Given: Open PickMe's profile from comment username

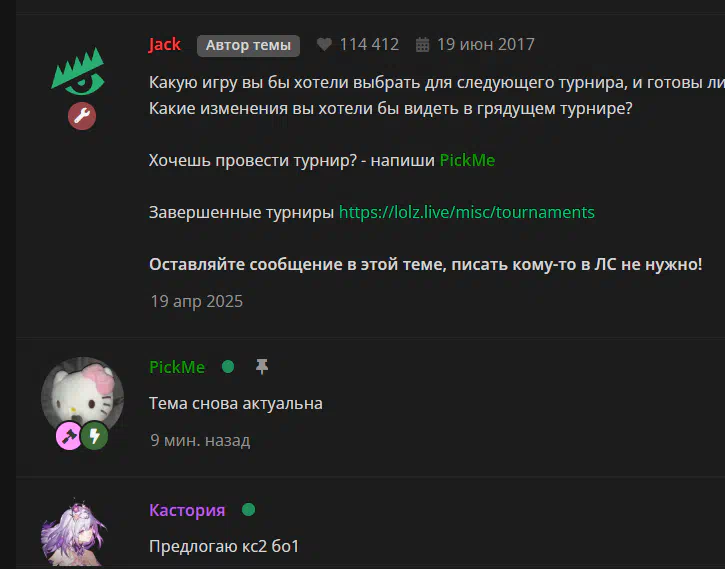Looking at the screenshot, I should point(177,367).
